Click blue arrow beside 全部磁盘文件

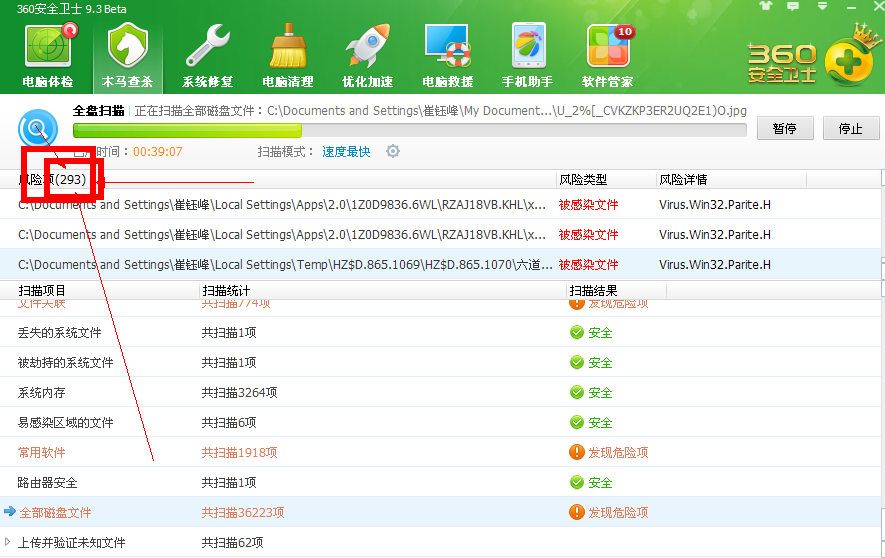click(x=10, y=512)
